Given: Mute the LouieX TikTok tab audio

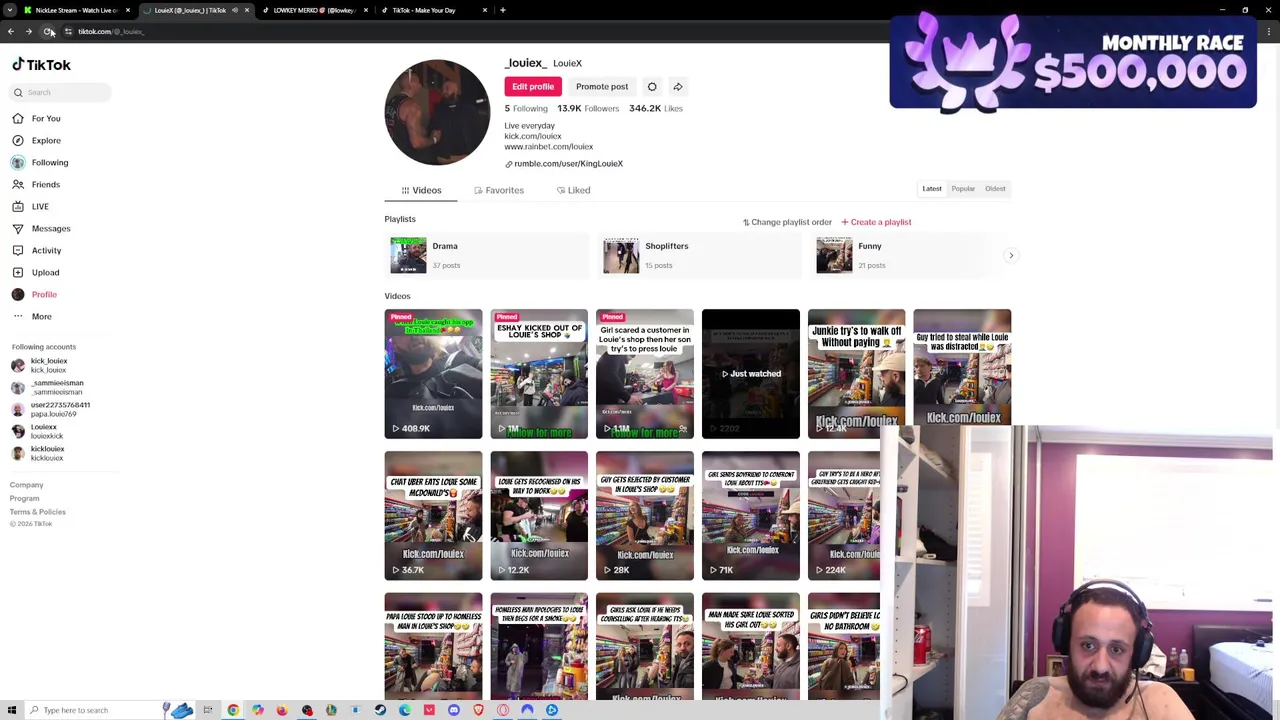Looking at the screenshot, I should 235,10.
